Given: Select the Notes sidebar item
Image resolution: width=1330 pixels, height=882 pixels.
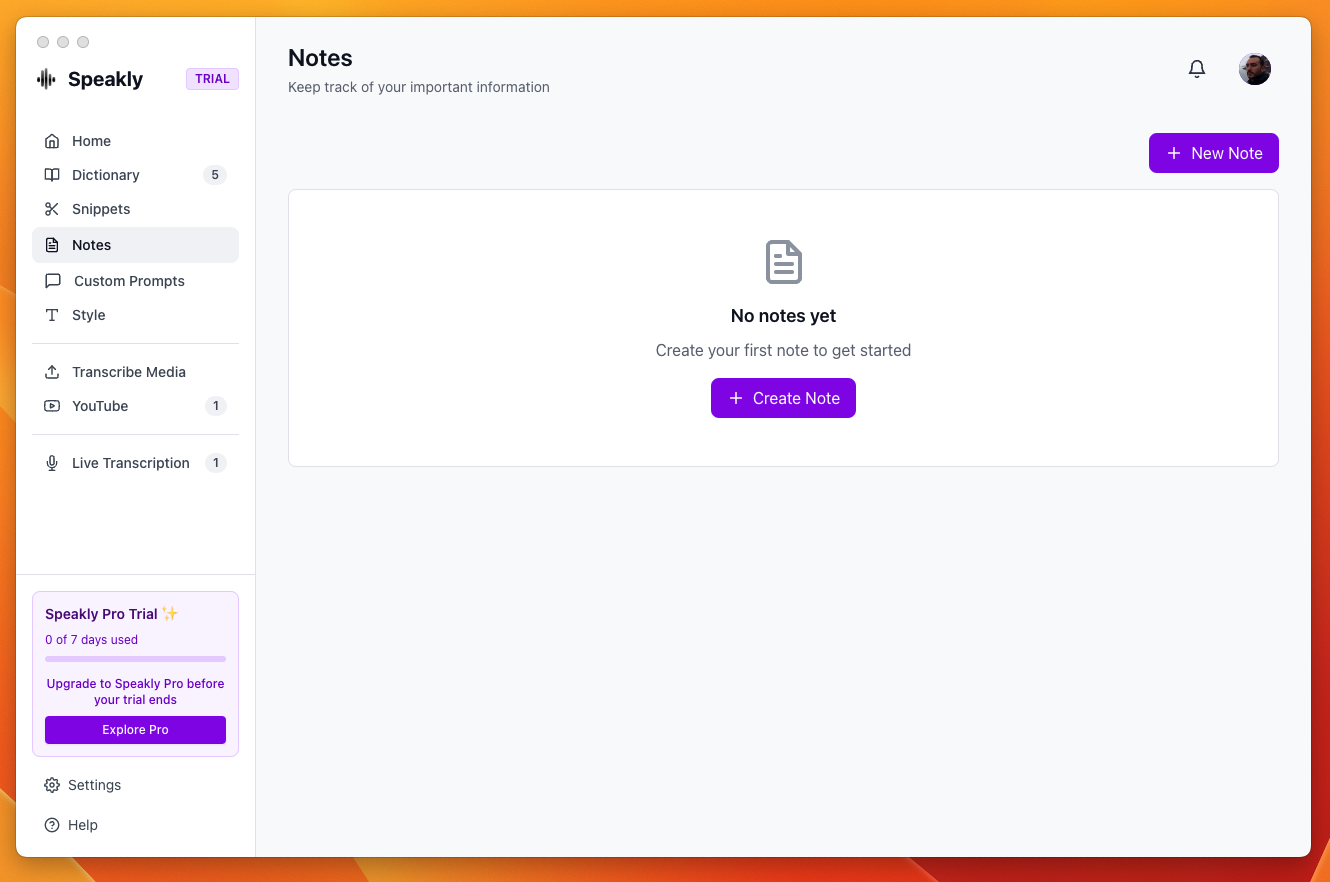Looking at the screenshot, I should coord(135,245).
